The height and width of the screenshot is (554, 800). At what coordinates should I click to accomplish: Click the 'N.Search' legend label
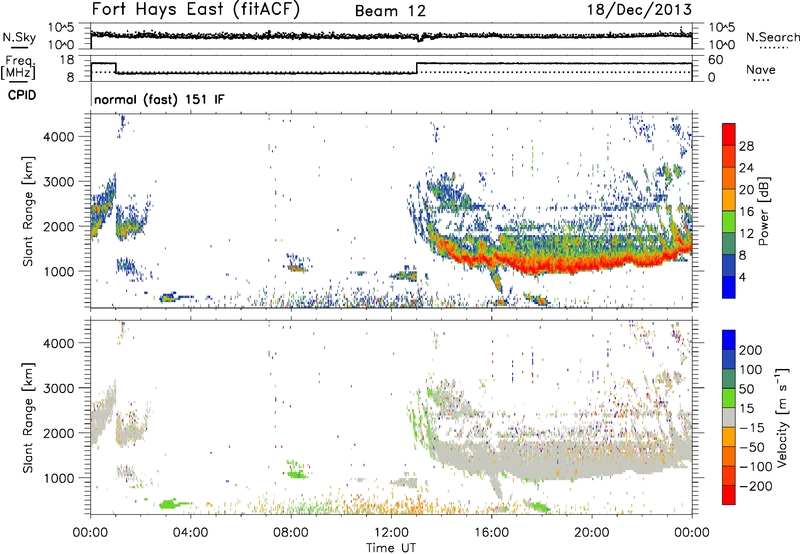pyautogui.click(x=773, y=37)
